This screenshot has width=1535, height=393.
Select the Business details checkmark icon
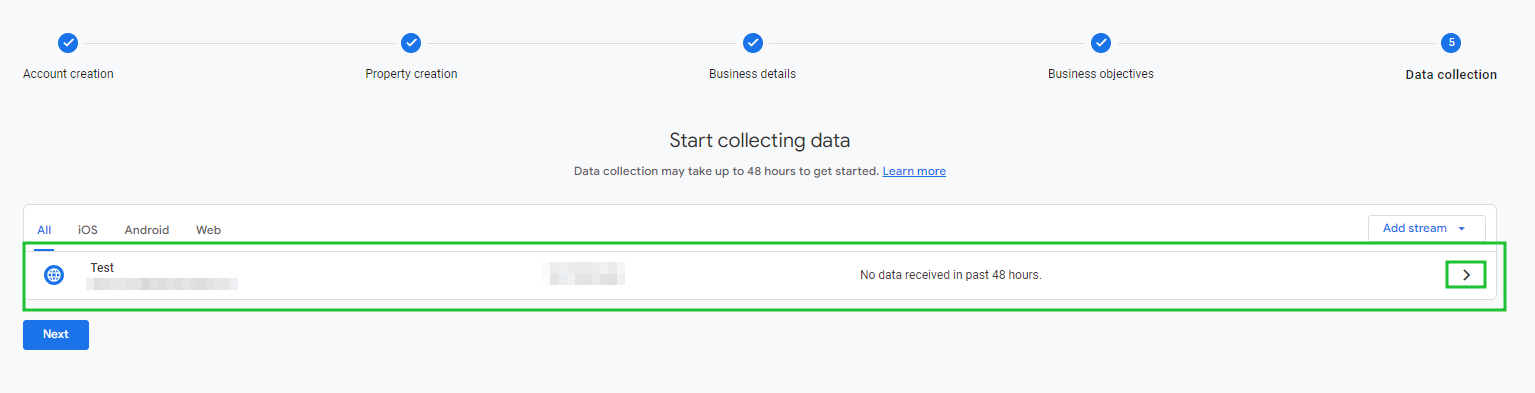tap(753, 43)
